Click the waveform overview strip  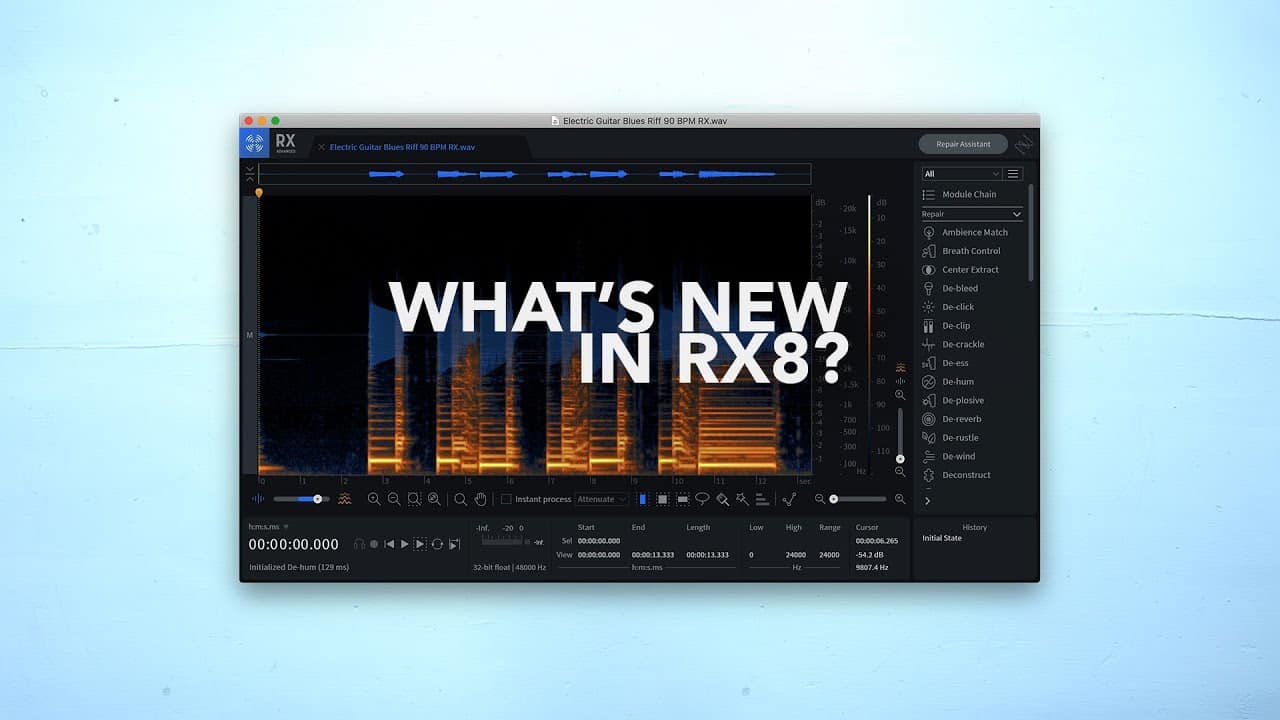pos(534,174)
